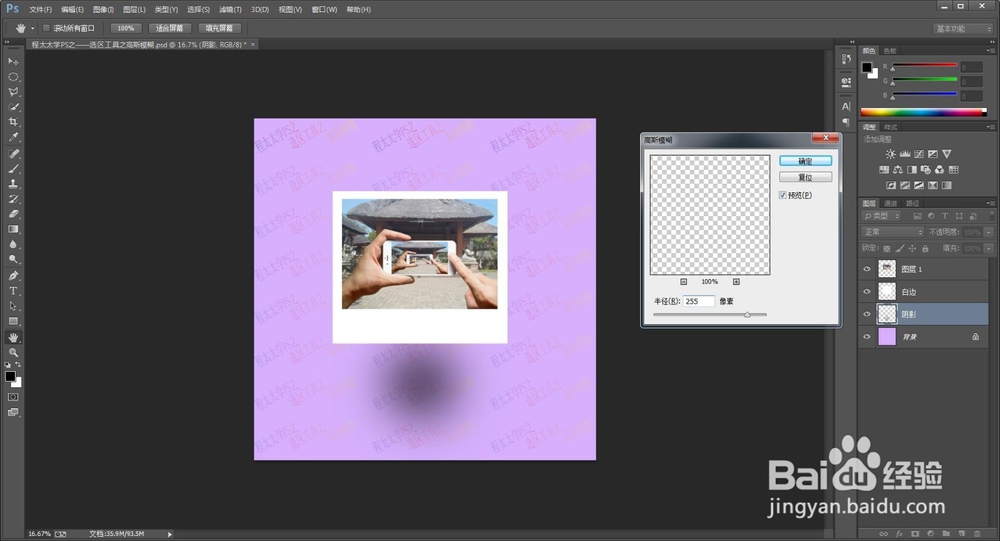
Task: Hide 背景 layer visibility eye
Action: (x=867, y=337)
